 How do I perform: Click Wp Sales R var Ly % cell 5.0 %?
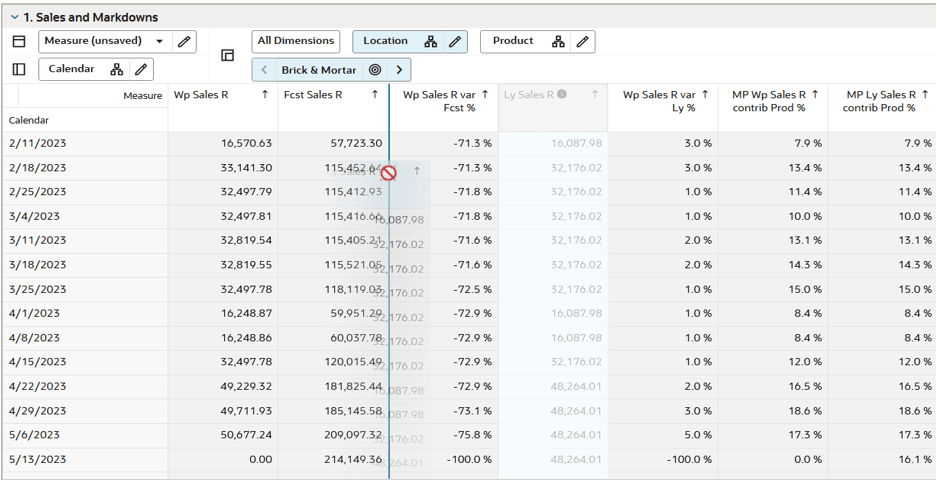[x=663, y=435]
